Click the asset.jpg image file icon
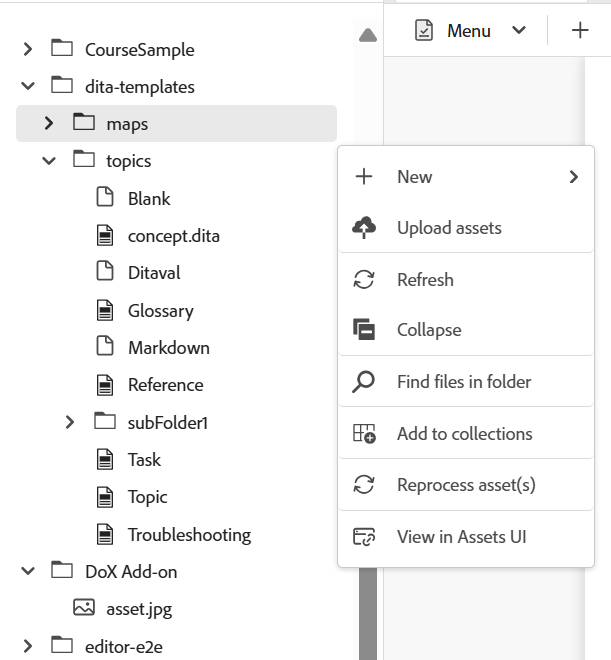The image size is (611, 660). 84,607
